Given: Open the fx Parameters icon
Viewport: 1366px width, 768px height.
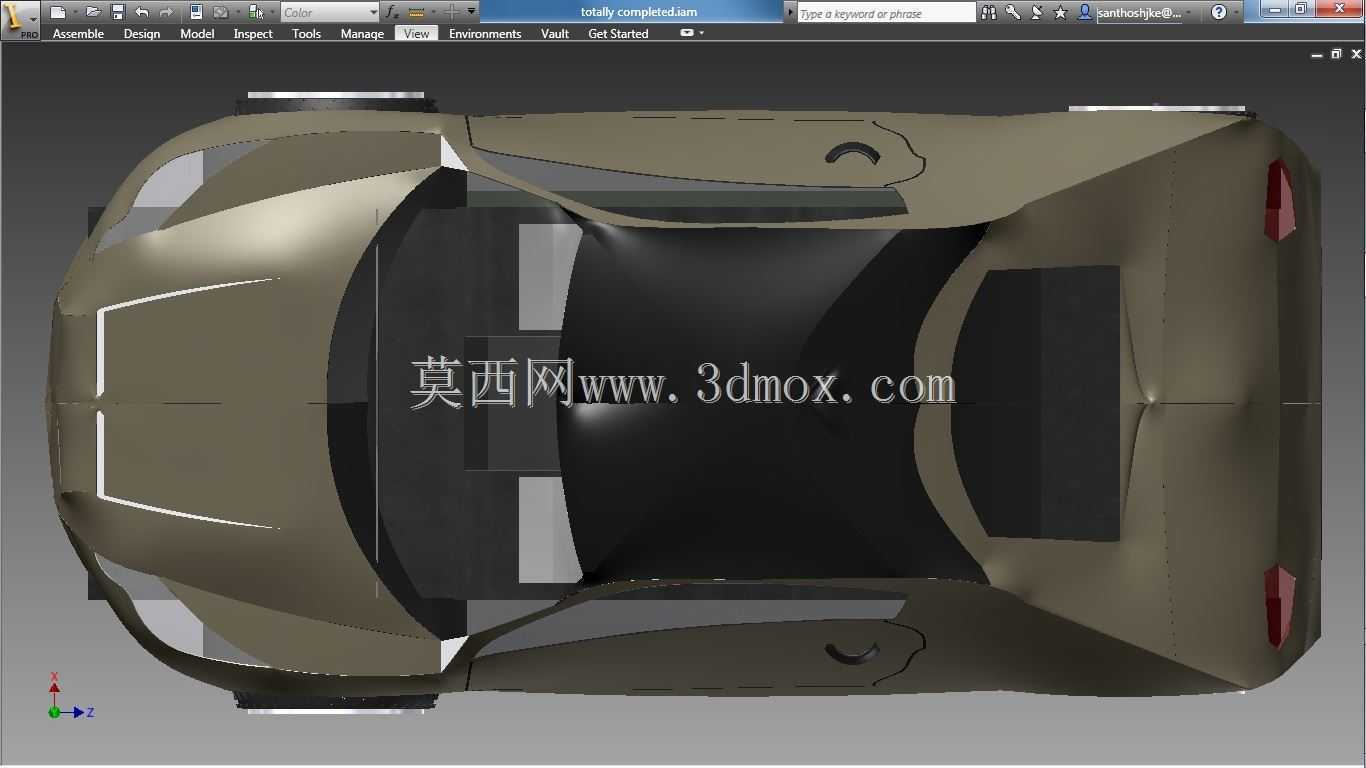Looking at the screenshot, I should 392,12.
